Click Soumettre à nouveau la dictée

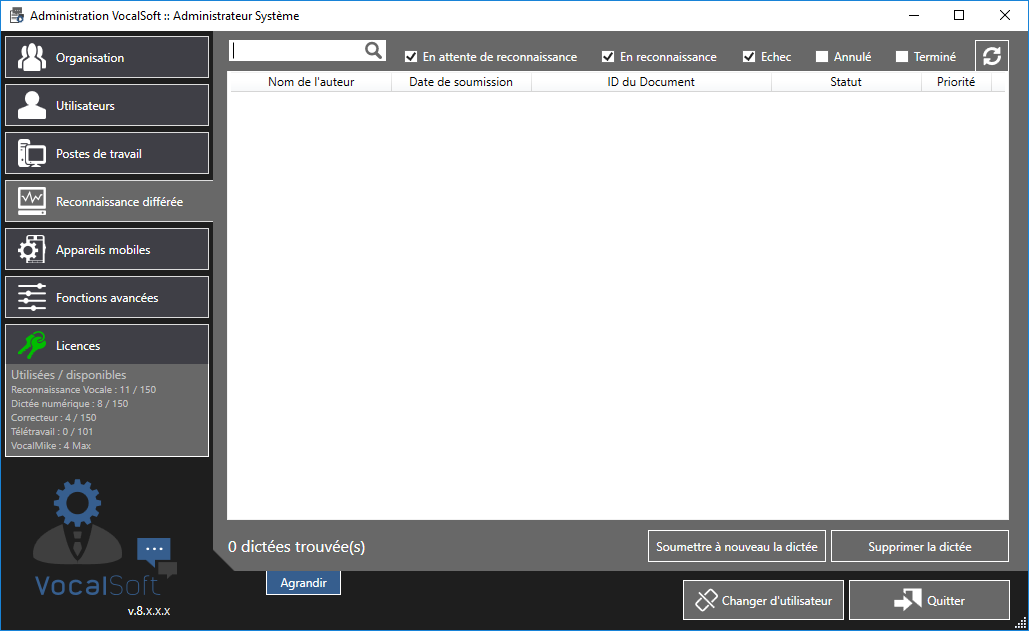point(736,546)
